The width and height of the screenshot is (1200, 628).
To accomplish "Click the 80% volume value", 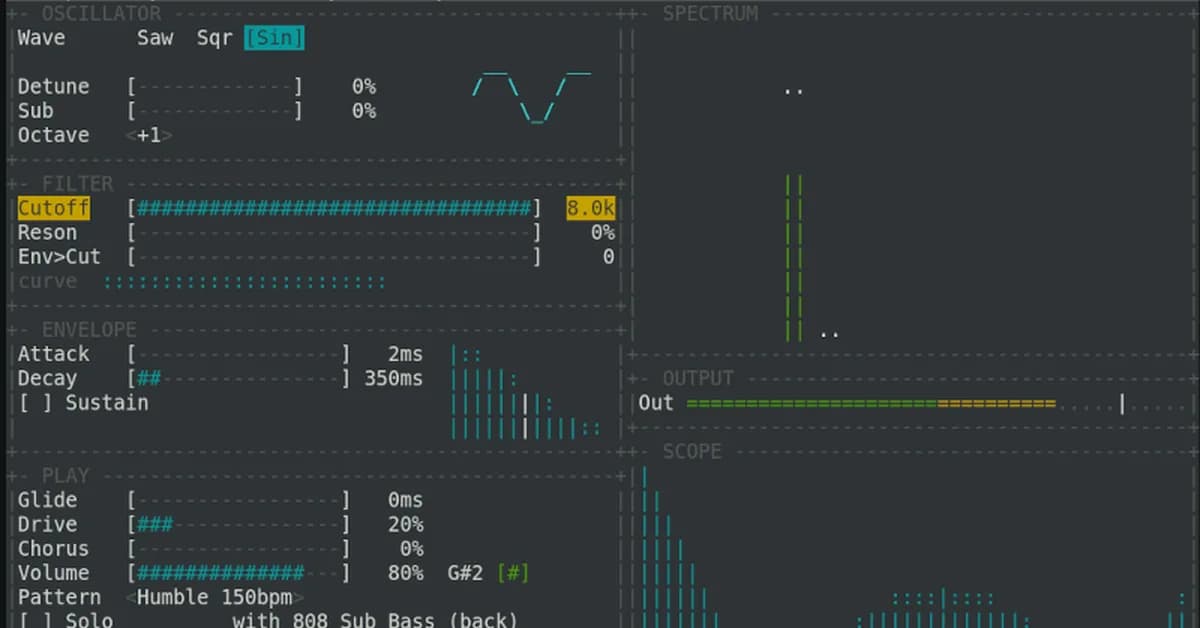I will coord(405,573).
